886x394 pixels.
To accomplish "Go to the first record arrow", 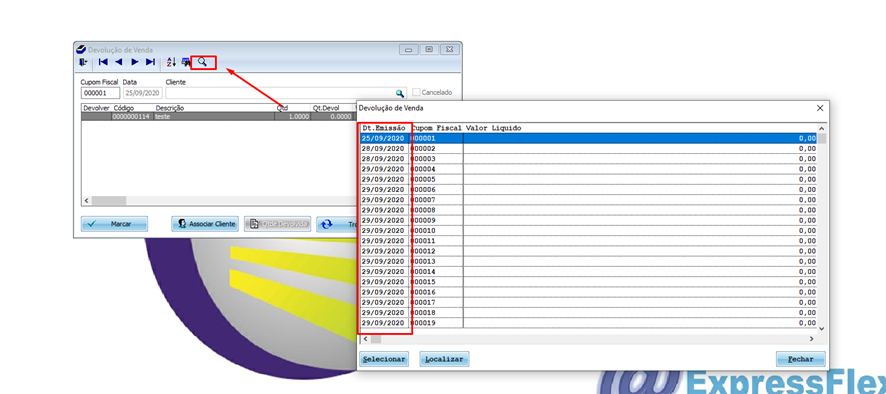I will pos(103,62).
